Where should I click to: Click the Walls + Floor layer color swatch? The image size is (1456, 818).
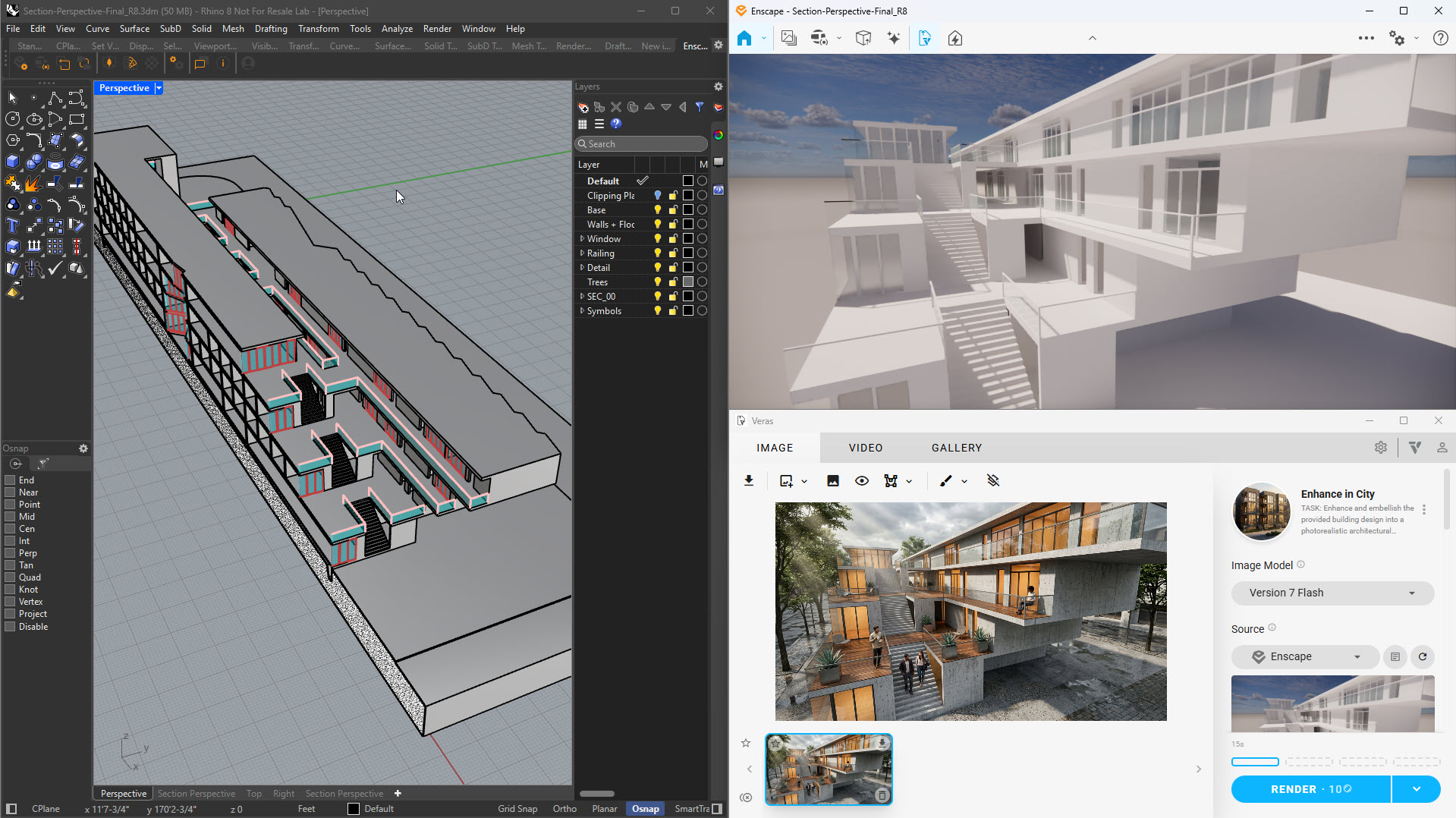click(x=688, y=225)
